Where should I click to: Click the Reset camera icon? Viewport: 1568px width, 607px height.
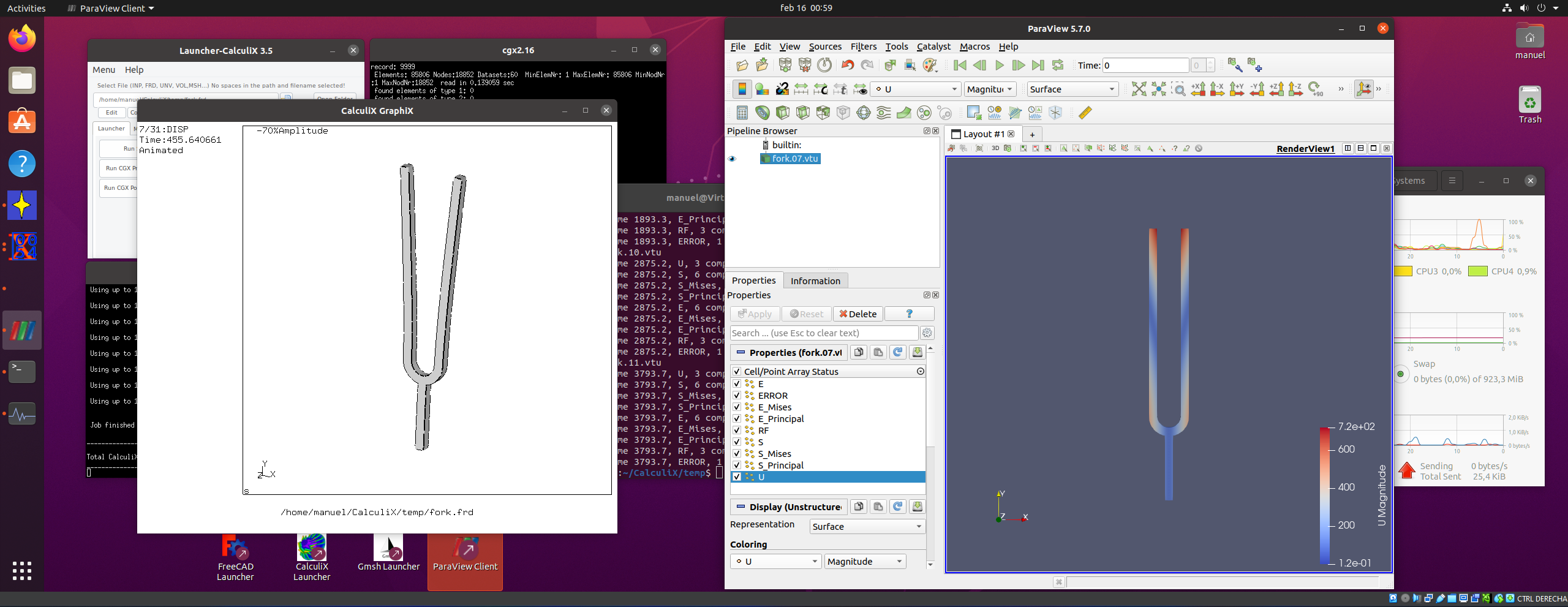(1139, 89)
